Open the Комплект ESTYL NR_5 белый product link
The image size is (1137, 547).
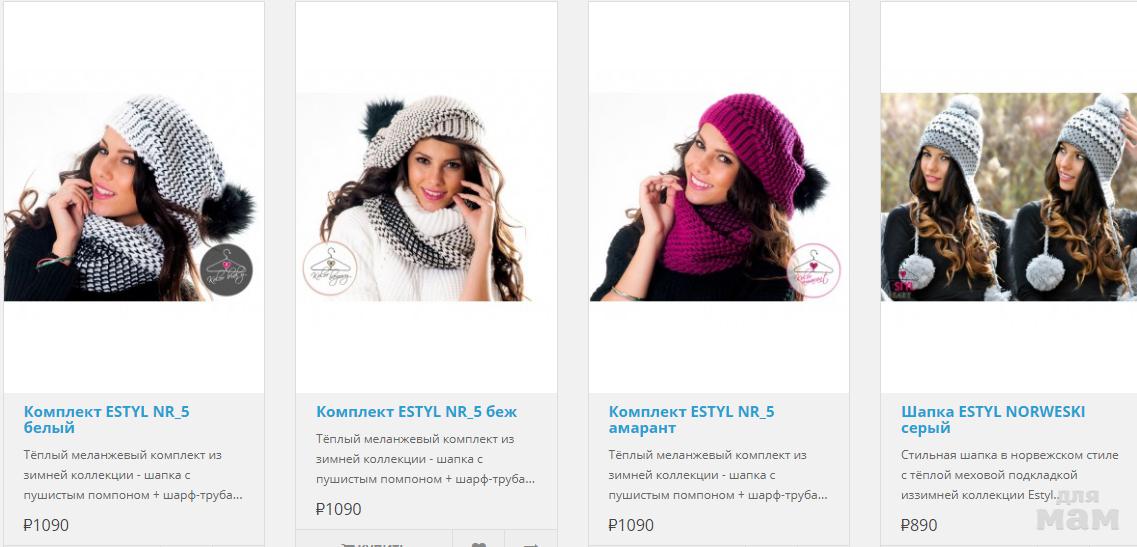pyautogui.click(x=107, y=420)
